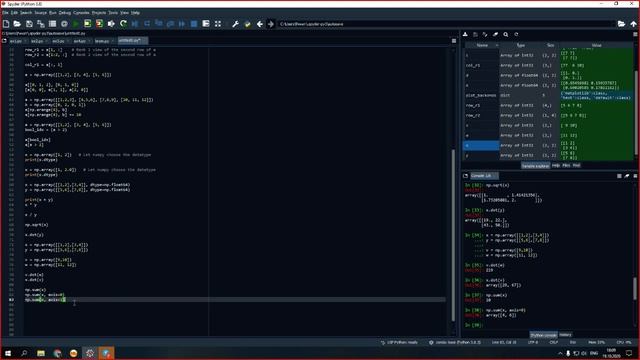Open the Run menu
Screen dimensions: 640x360
(53, 13)
